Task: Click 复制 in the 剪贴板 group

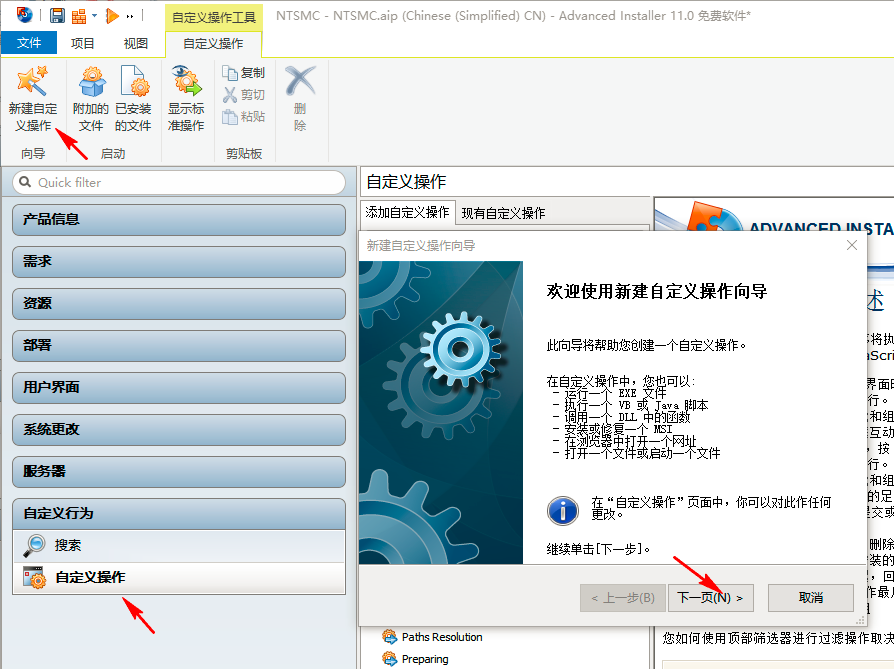Action: (244, 71)
